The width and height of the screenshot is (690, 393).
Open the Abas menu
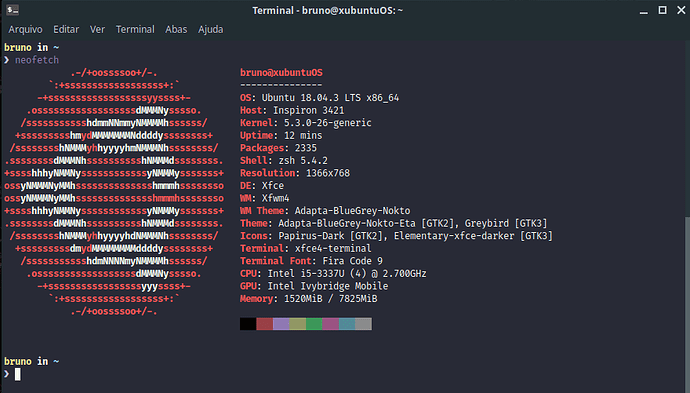click(x=176, y=29)
